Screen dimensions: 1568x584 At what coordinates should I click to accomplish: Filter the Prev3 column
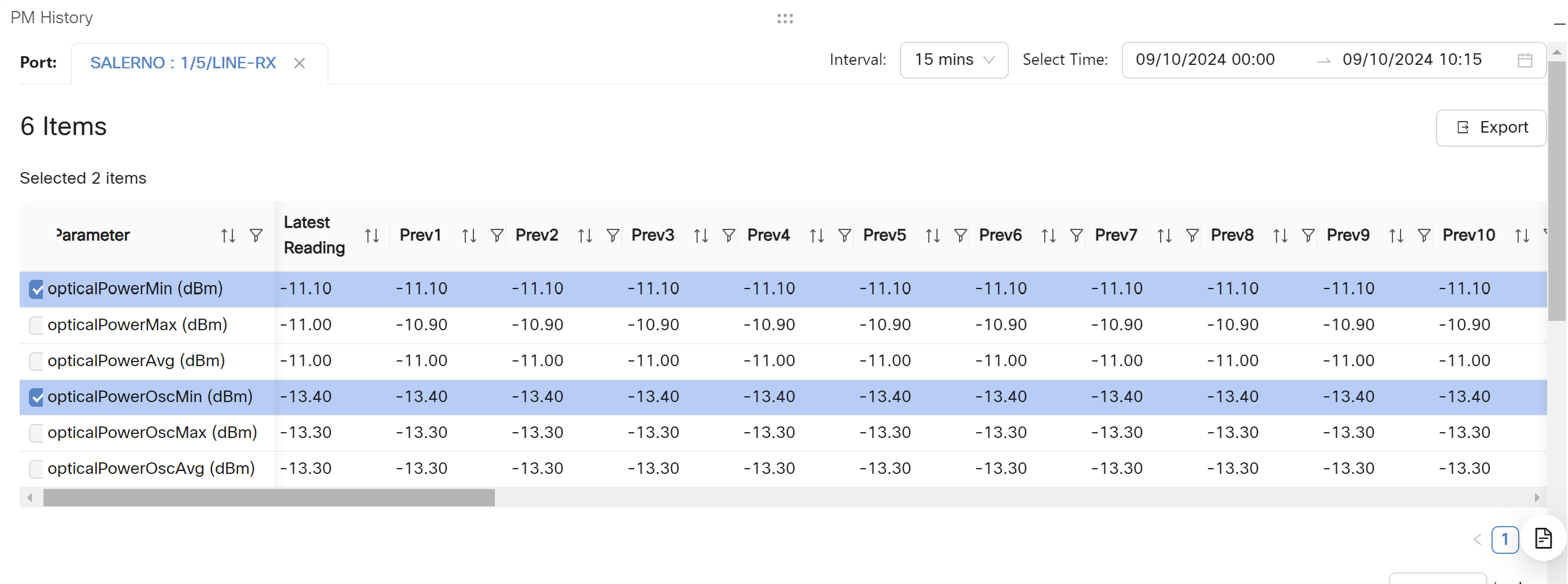click(728, 235)
